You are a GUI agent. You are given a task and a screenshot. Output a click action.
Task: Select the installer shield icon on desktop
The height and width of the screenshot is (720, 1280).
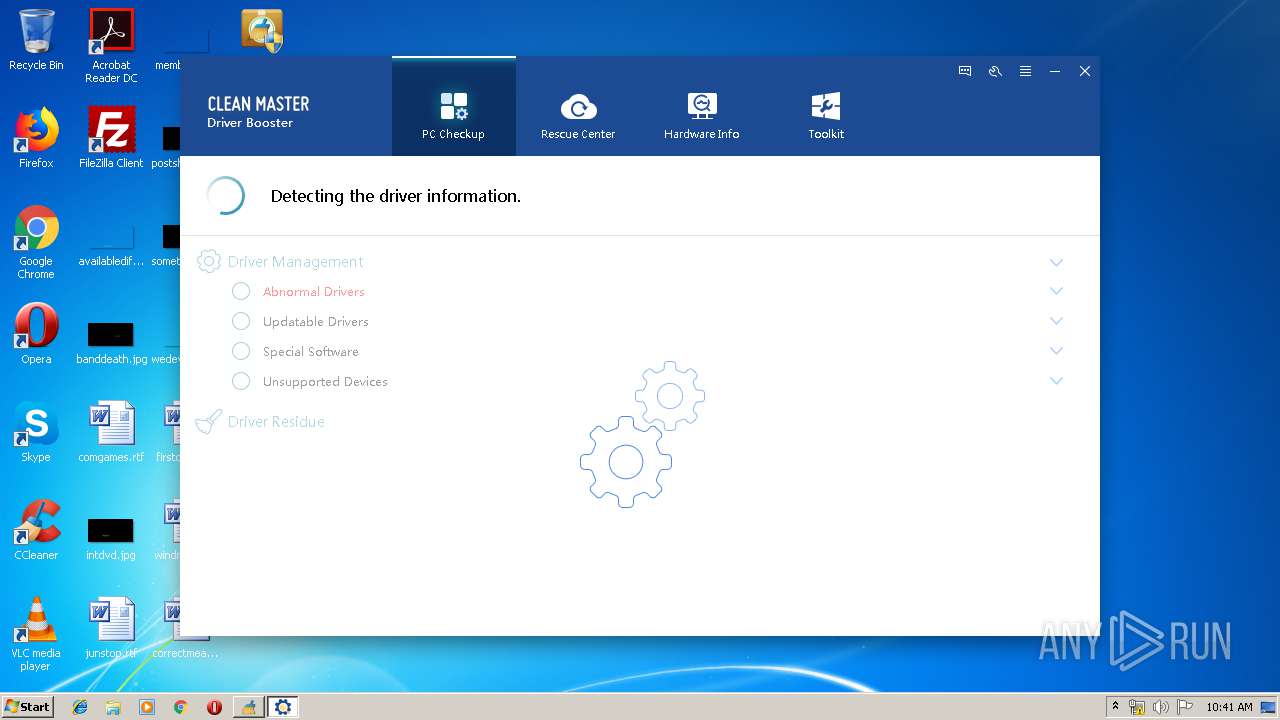point(262,30)
